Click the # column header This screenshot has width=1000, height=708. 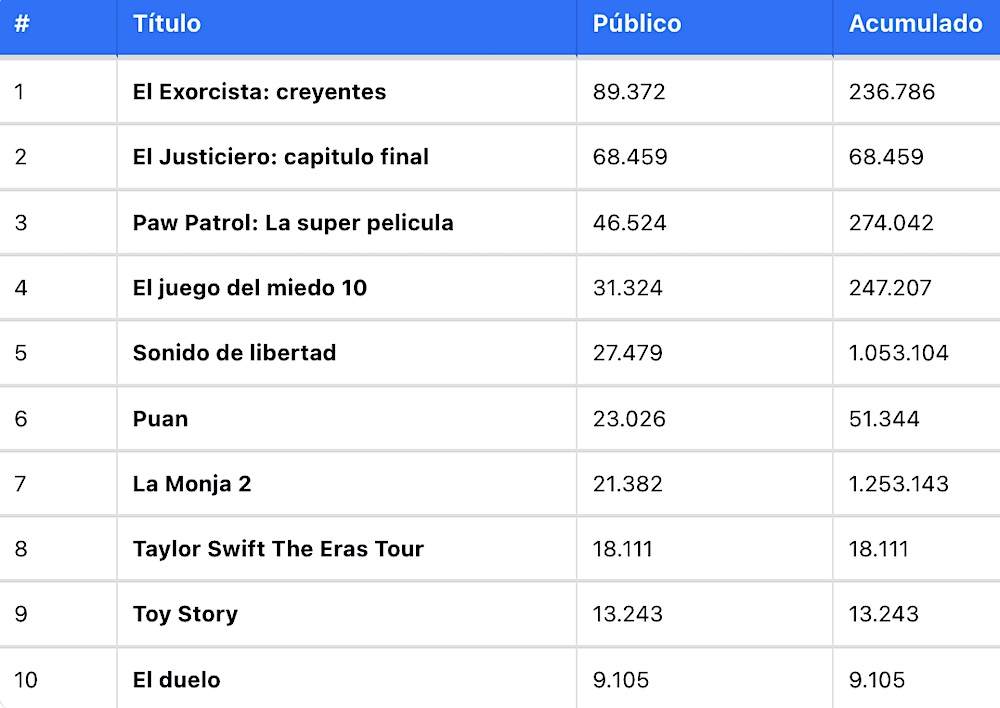(x=22, y=24)
